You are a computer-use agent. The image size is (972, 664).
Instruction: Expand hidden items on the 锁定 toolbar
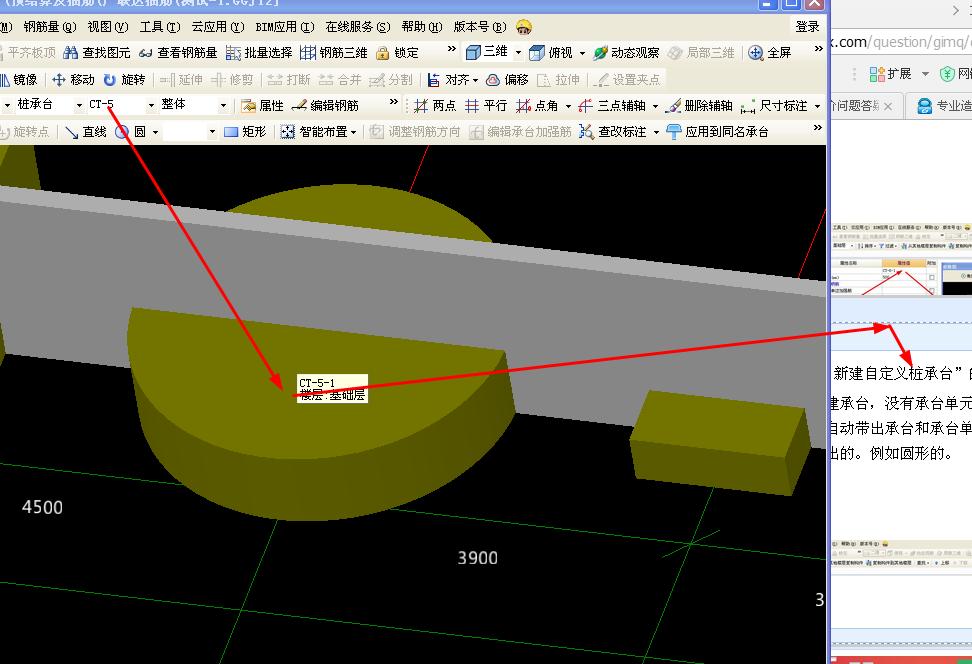tap(451, 49)
